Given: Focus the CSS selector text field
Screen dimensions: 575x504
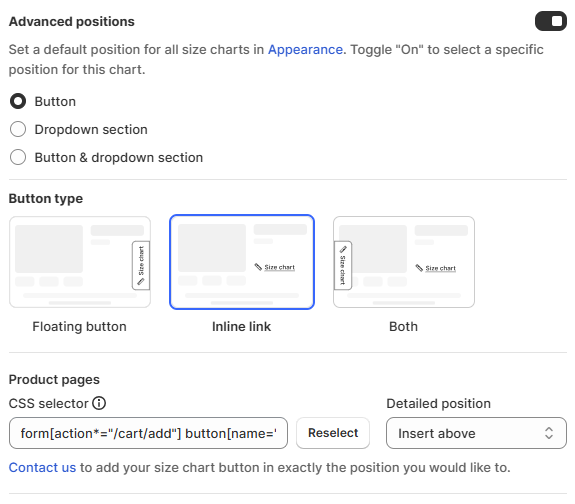Looking at the screenshot, I should pyautogui.click(x=148, y=433).
